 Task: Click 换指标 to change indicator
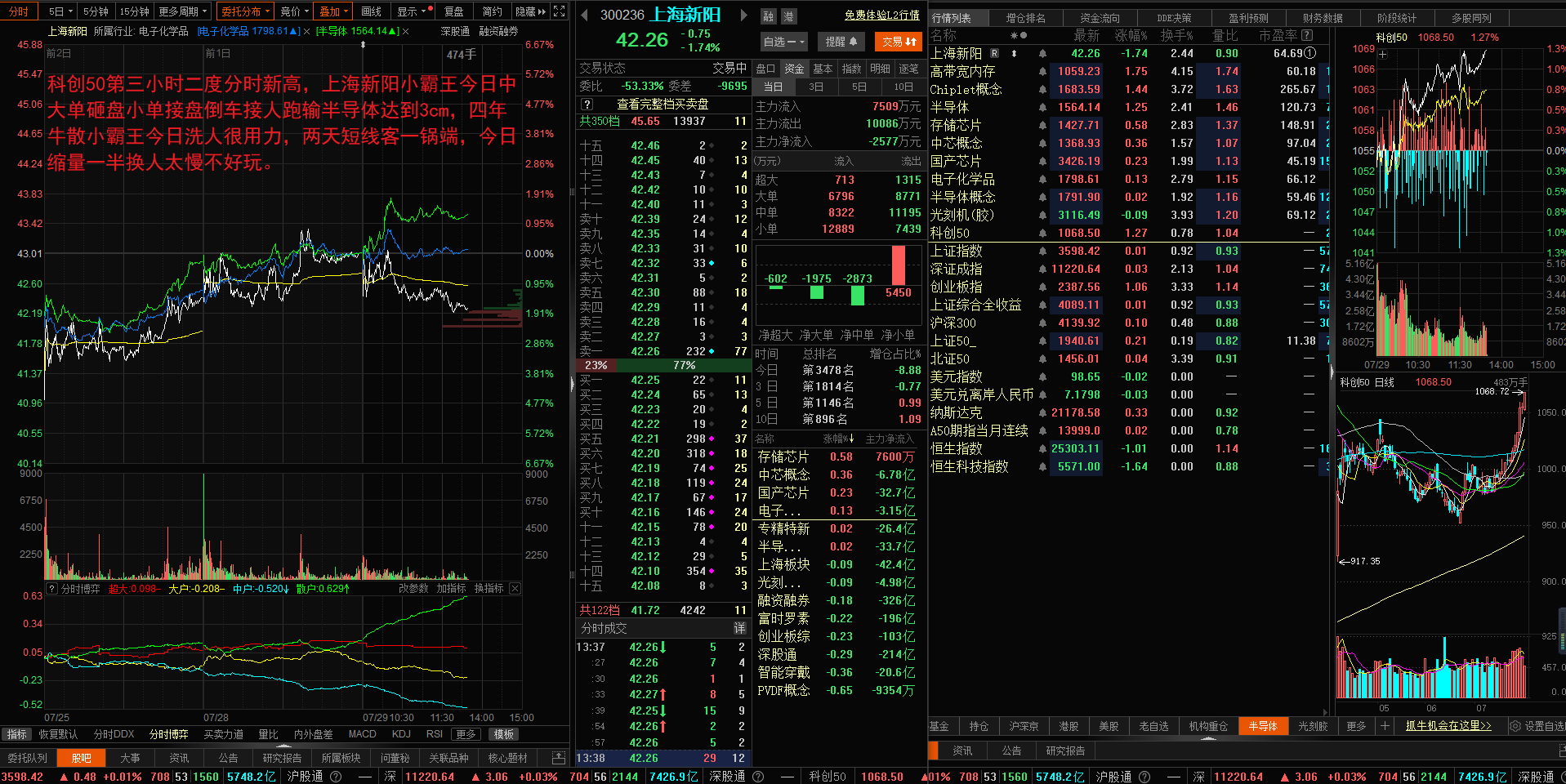[489, 588]
